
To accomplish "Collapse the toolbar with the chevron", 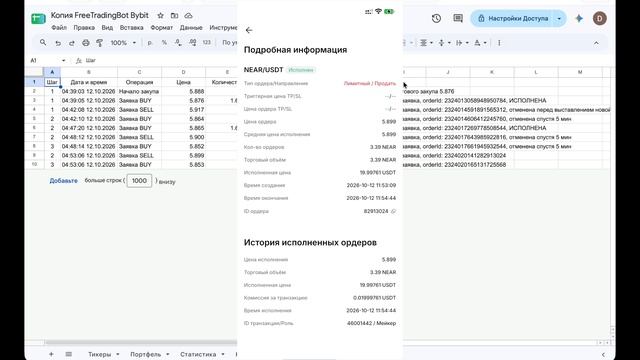I will tap(596, 42).
